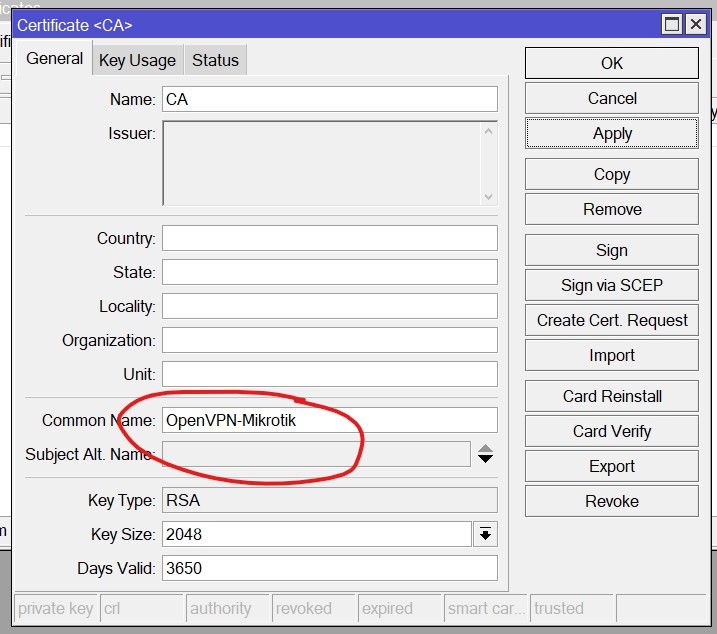
Task: Copy the certificate
Action: pyautogui.click(x=611, y=174)
